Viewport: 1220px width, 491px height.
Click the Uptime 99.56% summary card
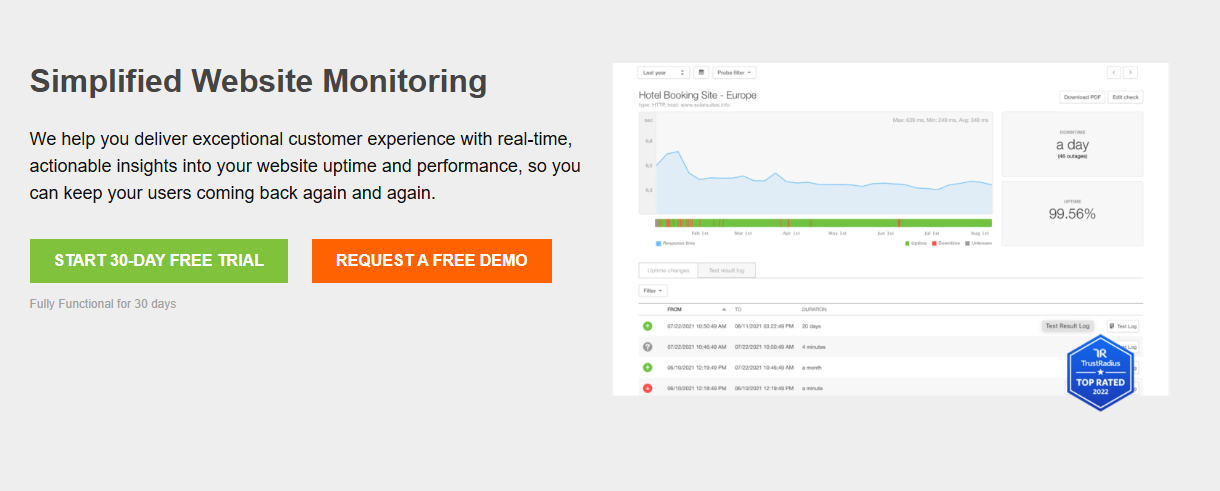tap(1072, 213)
